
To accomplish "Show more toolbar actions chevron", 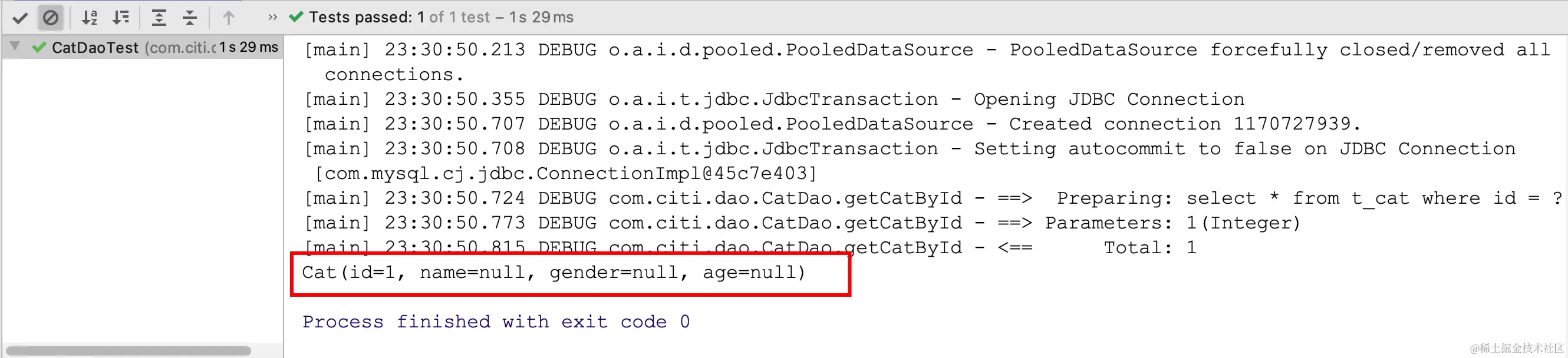I will [x=273, y=17].
